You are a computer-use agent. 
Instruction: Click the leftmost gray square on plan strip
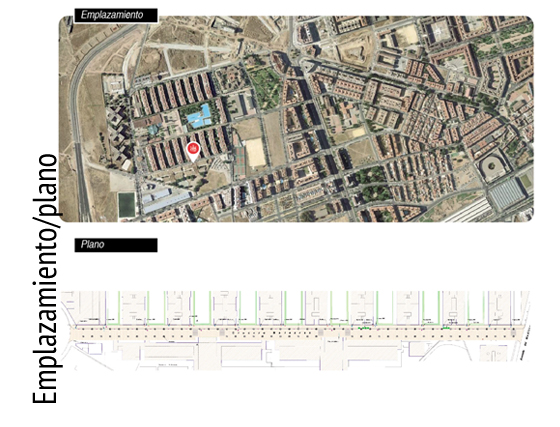[x=195, y=333]
